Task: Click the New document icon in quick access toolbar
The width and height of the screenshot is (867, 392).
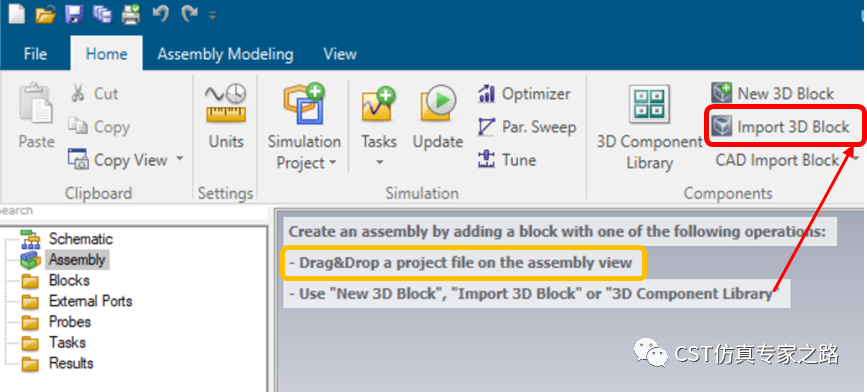Action: click(17, 14)
